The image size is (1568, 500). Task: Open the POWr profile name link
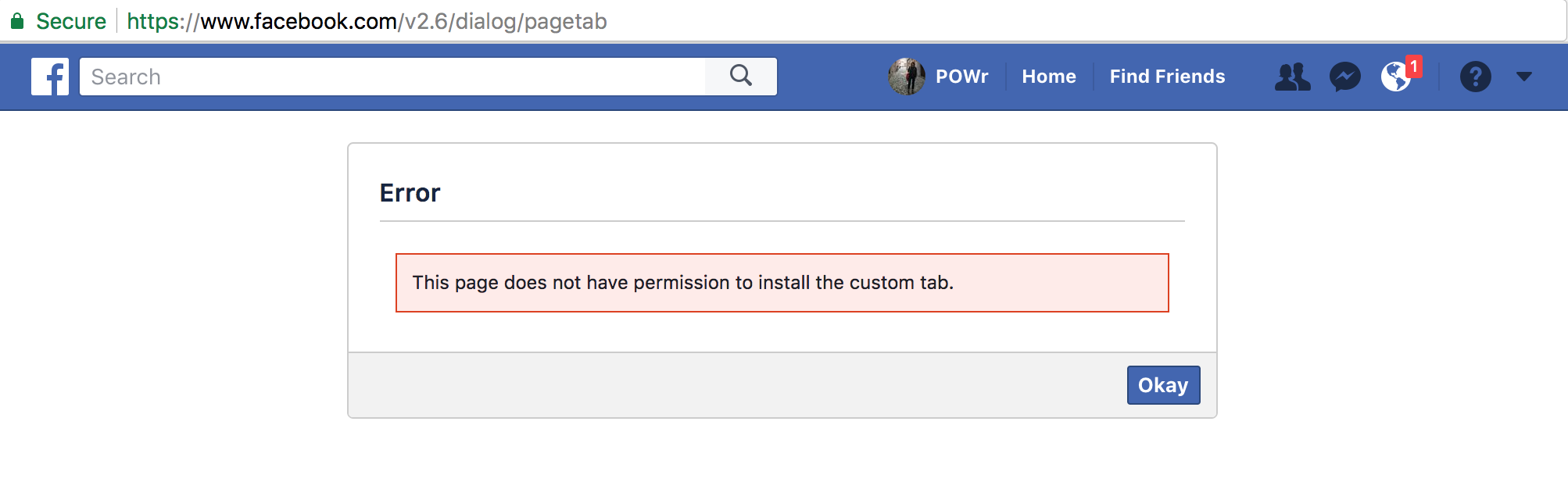point(961,77)
